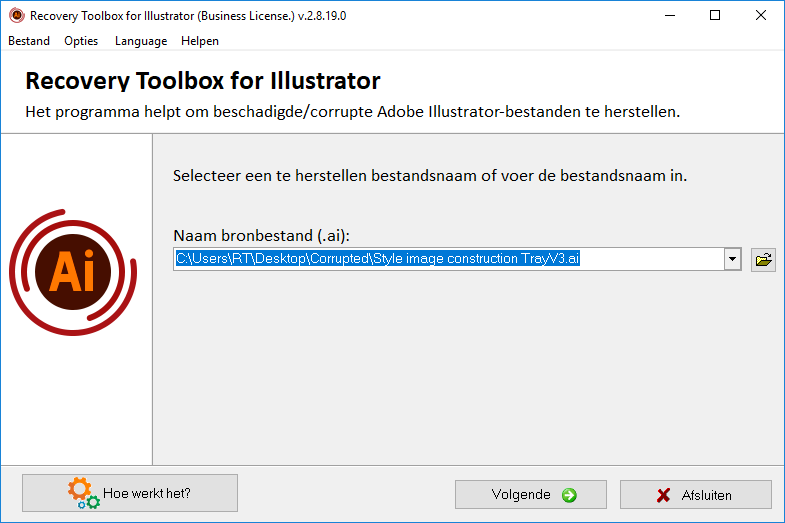Maximize the Recovery Toolbox window
The width and height of the screenshot is (785, 523).
[715, 16]
